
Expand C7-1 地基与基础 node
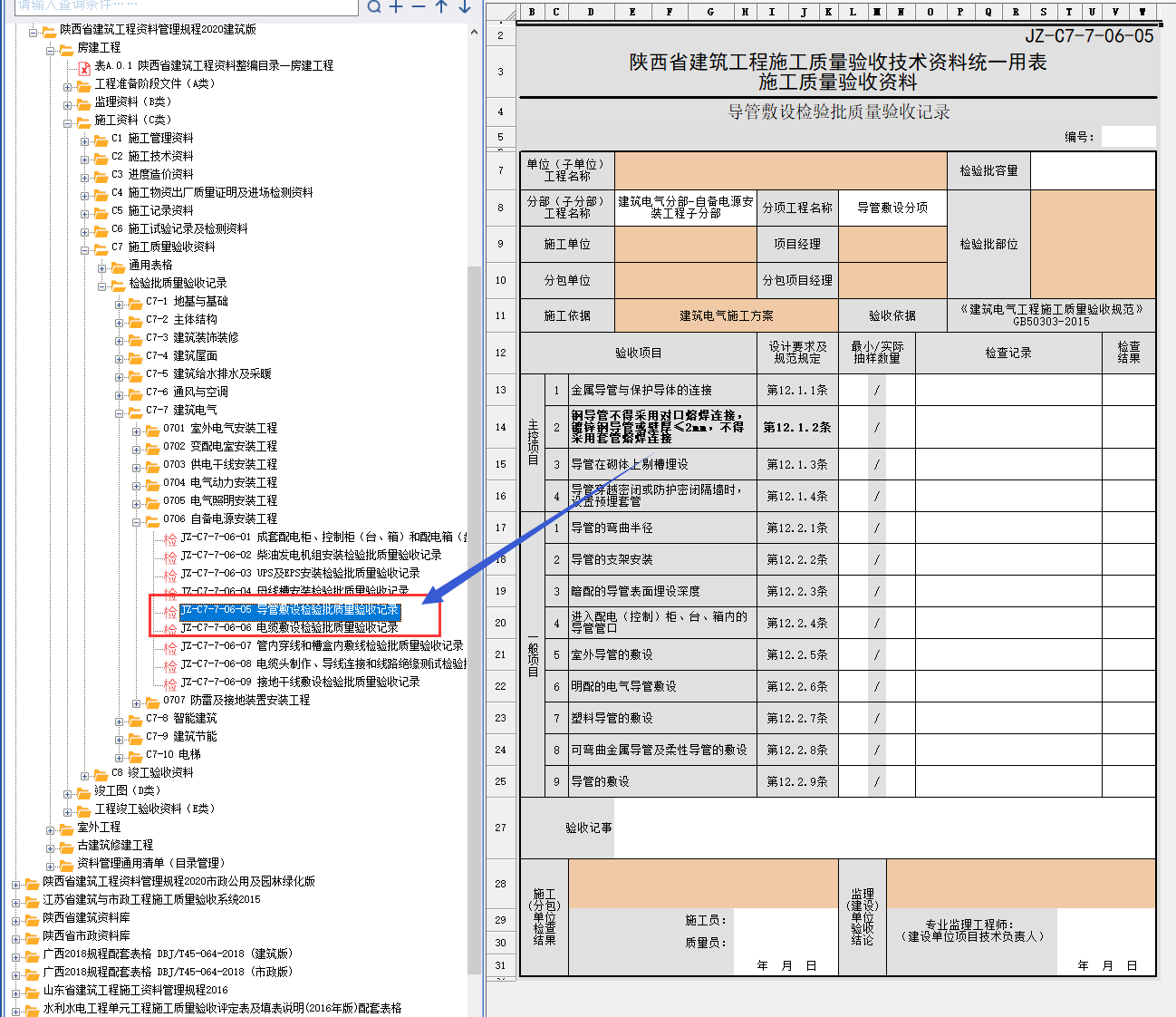[x=120, y=305]
